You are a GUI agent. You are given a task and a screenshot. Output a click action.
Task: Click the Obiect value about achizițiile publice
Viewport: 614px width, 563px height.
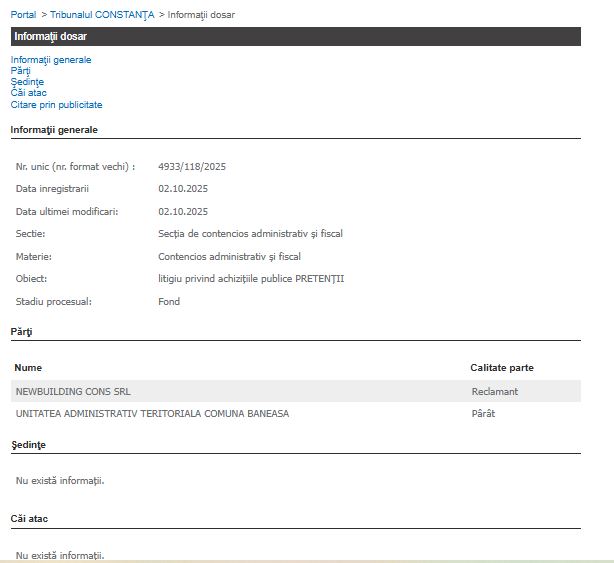(x=251, y=279)
